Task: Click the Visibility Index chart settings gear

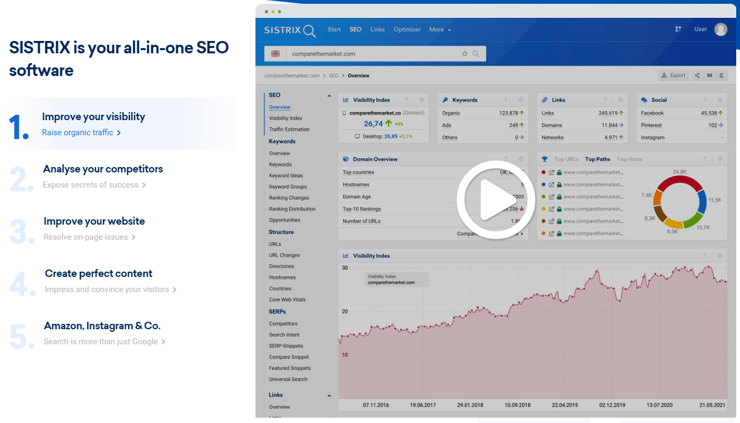Action: point(720,255)
